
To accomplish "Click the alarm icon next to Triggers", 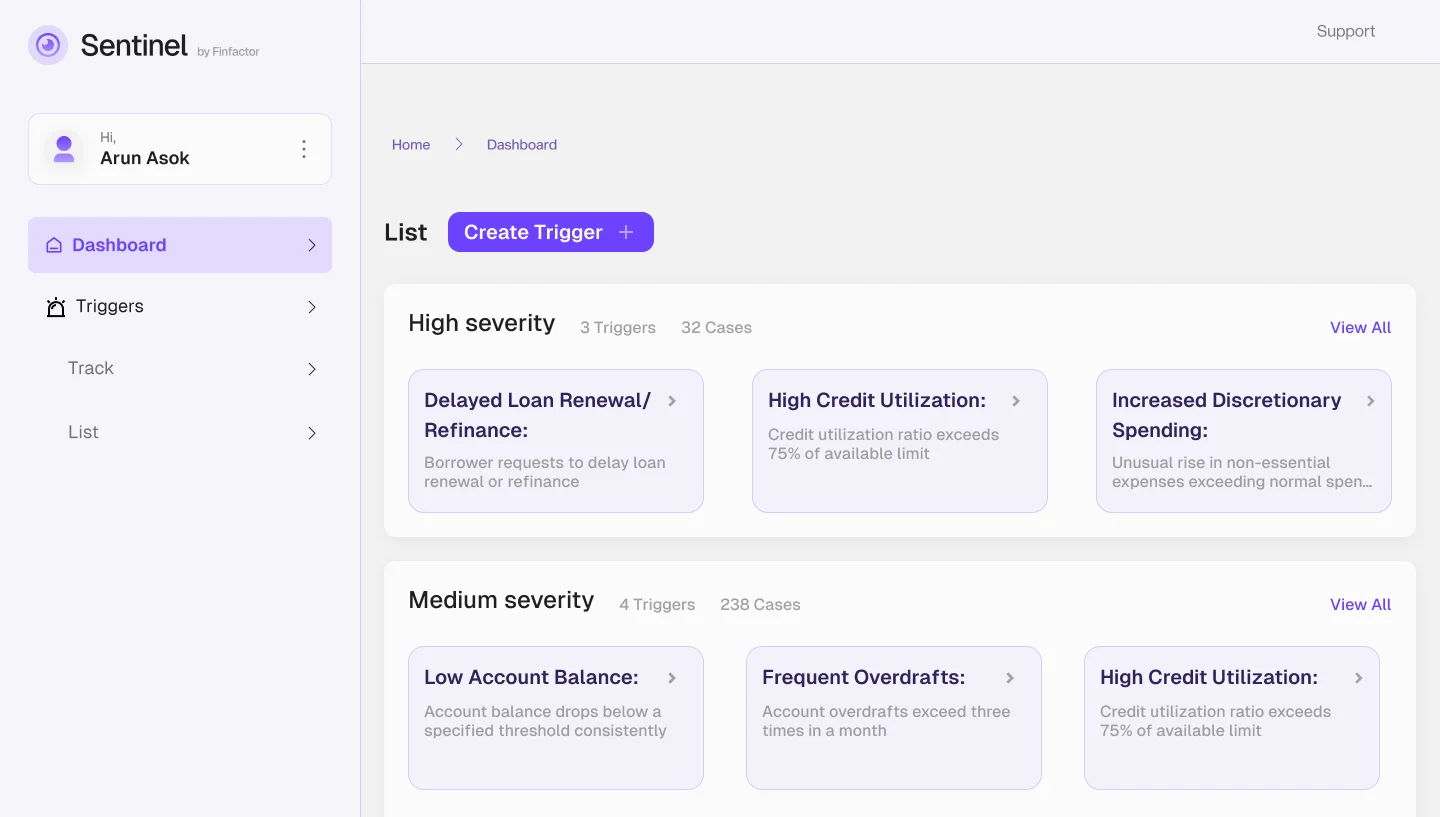I will [x=56, y=307].
